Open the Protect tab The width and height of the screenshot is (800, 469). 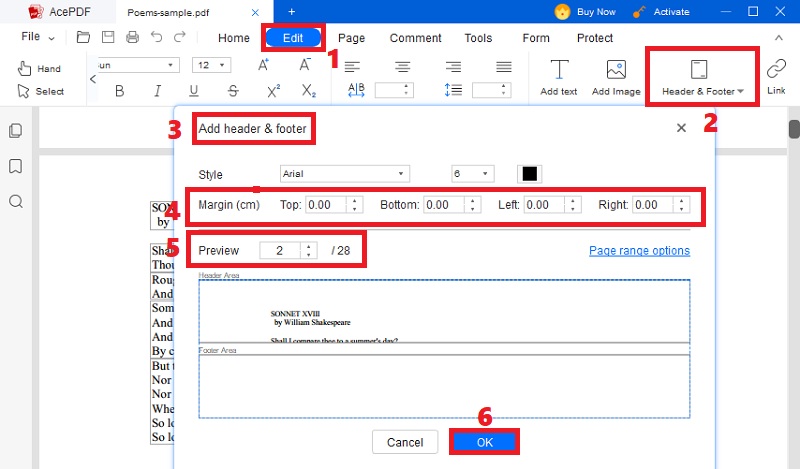(x=594, y=38)
